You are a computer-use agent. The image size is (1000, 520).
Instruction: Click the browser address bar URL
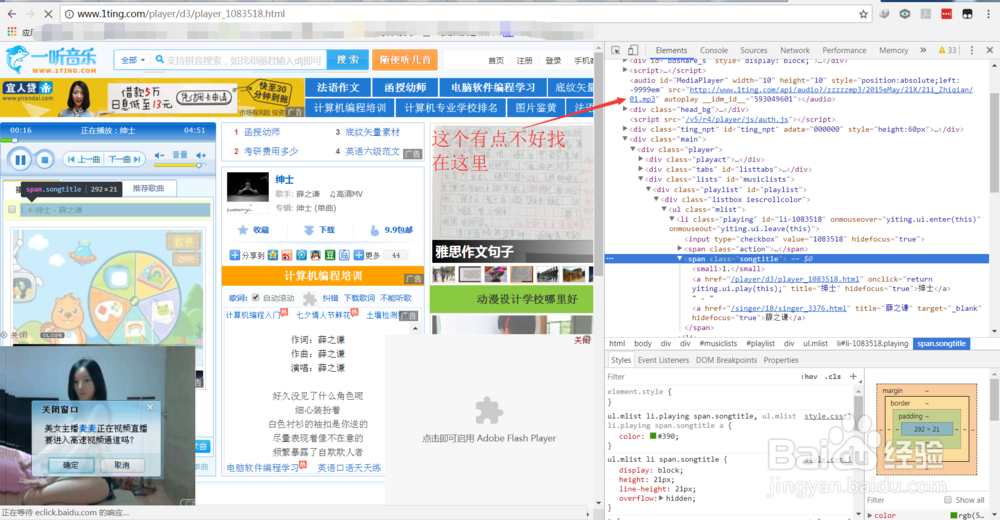coord(181,13)
